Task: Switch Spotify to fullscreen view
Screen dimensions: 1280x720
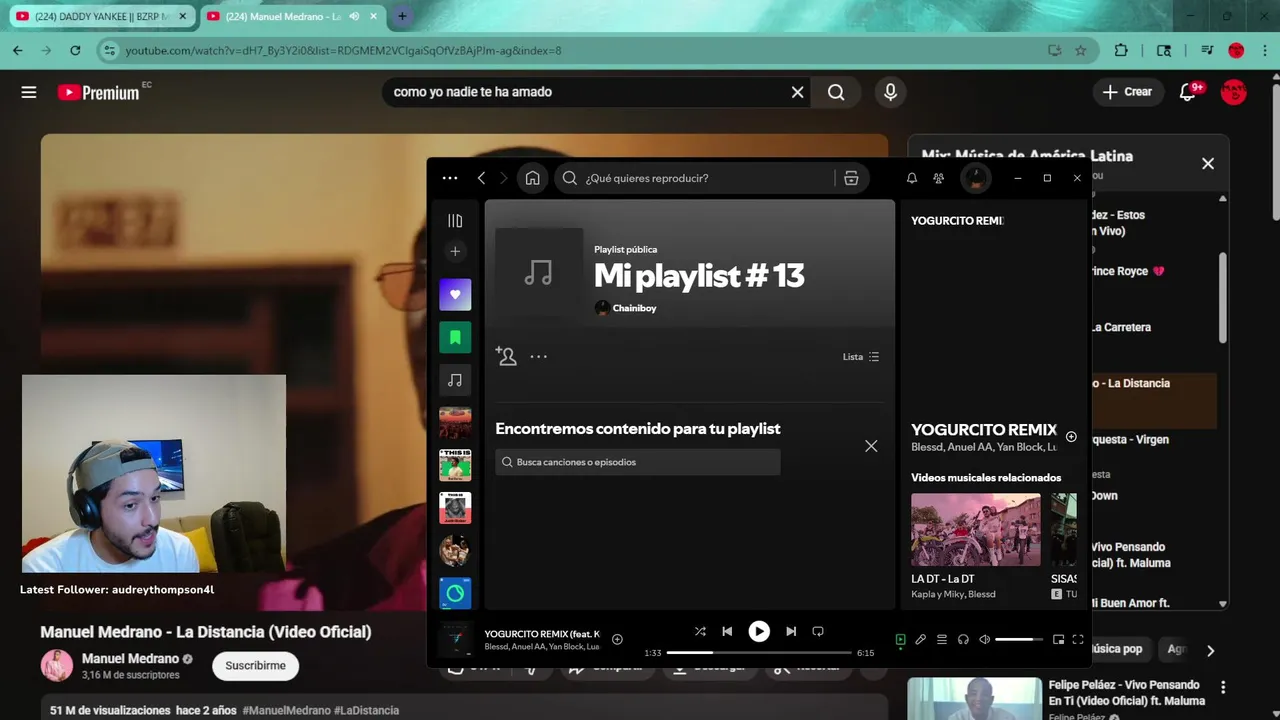Action: (x=1078, y=639)
